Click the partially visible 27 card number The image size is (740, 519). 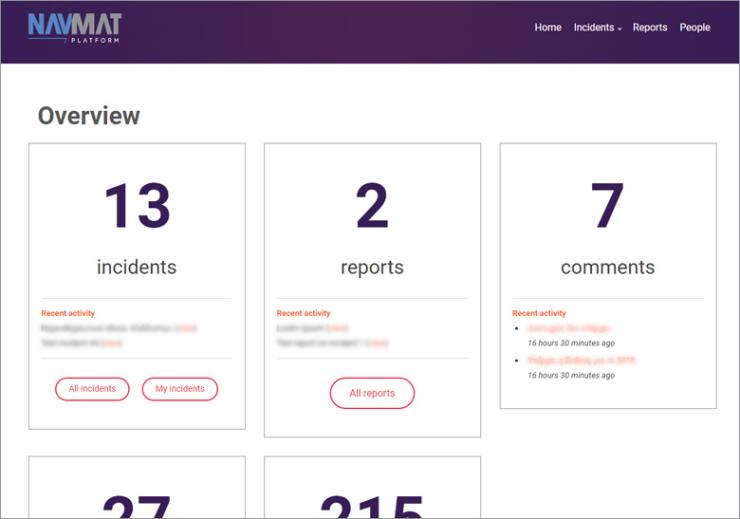pos(137,506)
